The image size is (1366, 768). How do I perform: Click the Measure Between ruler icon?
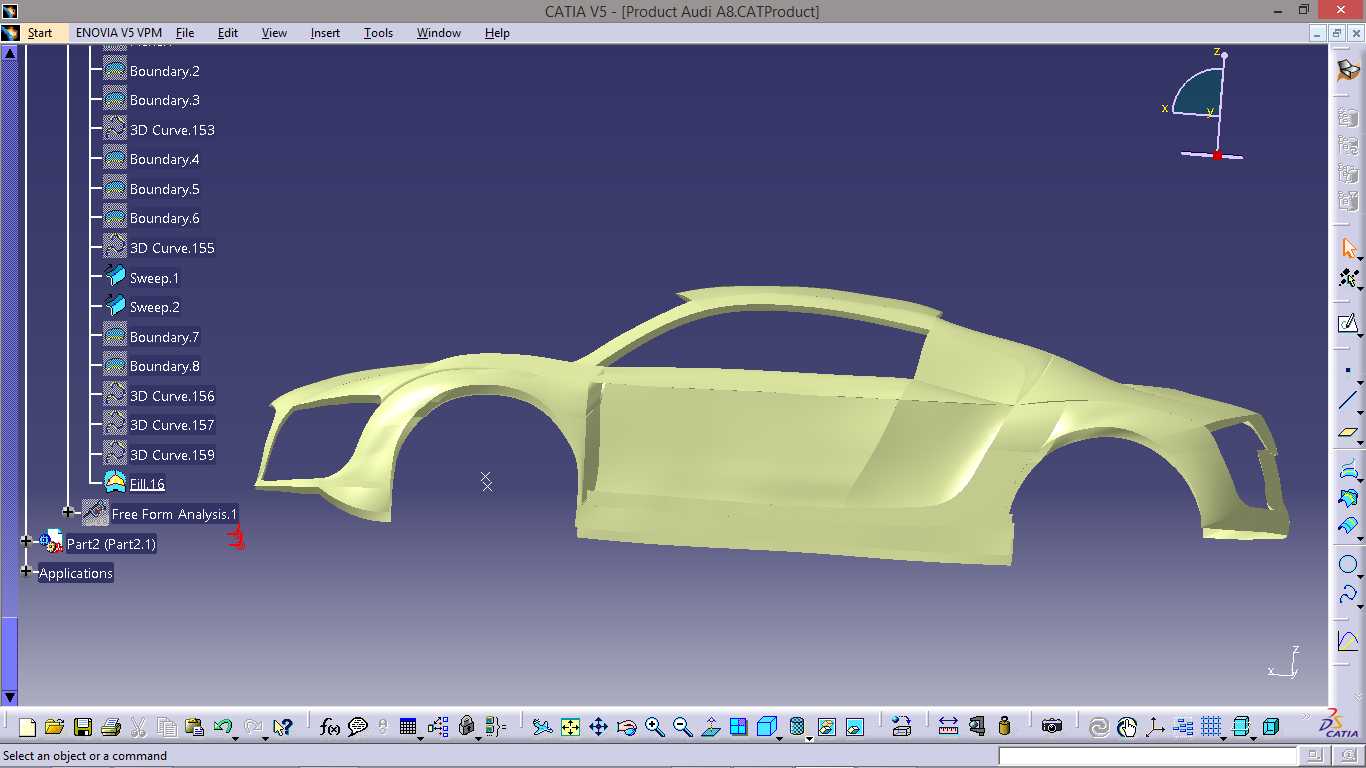(948, 727)
